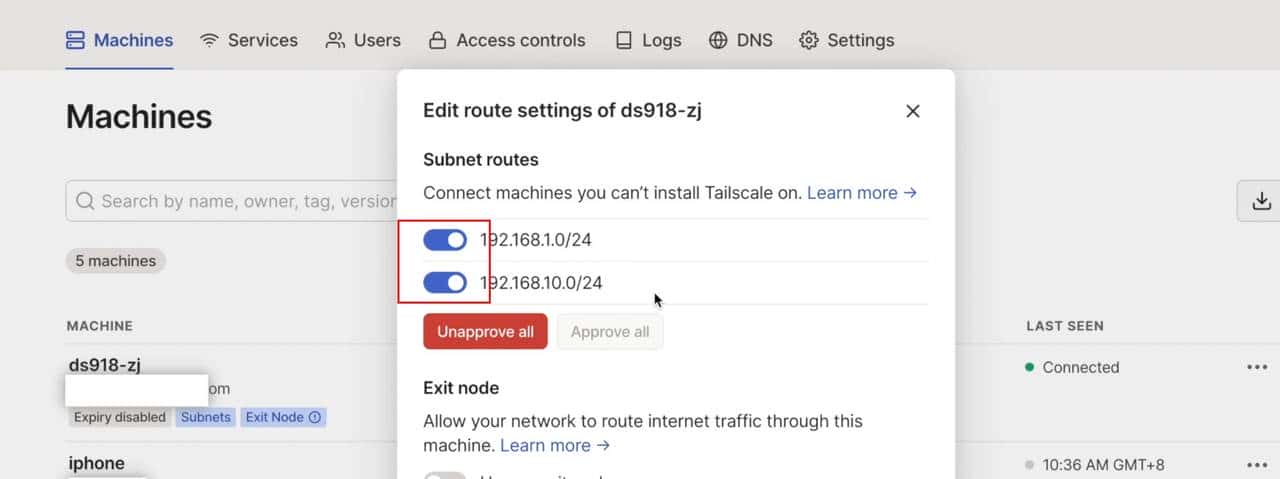Open the iphone machine three-dot menu
Image resolution: width=1280 pixels, height=479 pixels.
[1257, 464]
